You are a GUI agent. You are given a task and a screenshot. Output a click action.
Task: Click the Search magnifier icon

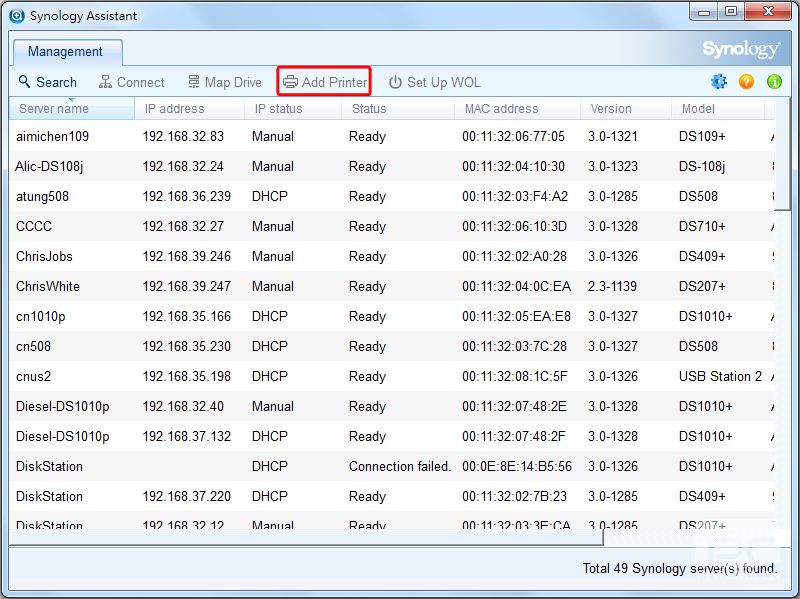(24, 82)
